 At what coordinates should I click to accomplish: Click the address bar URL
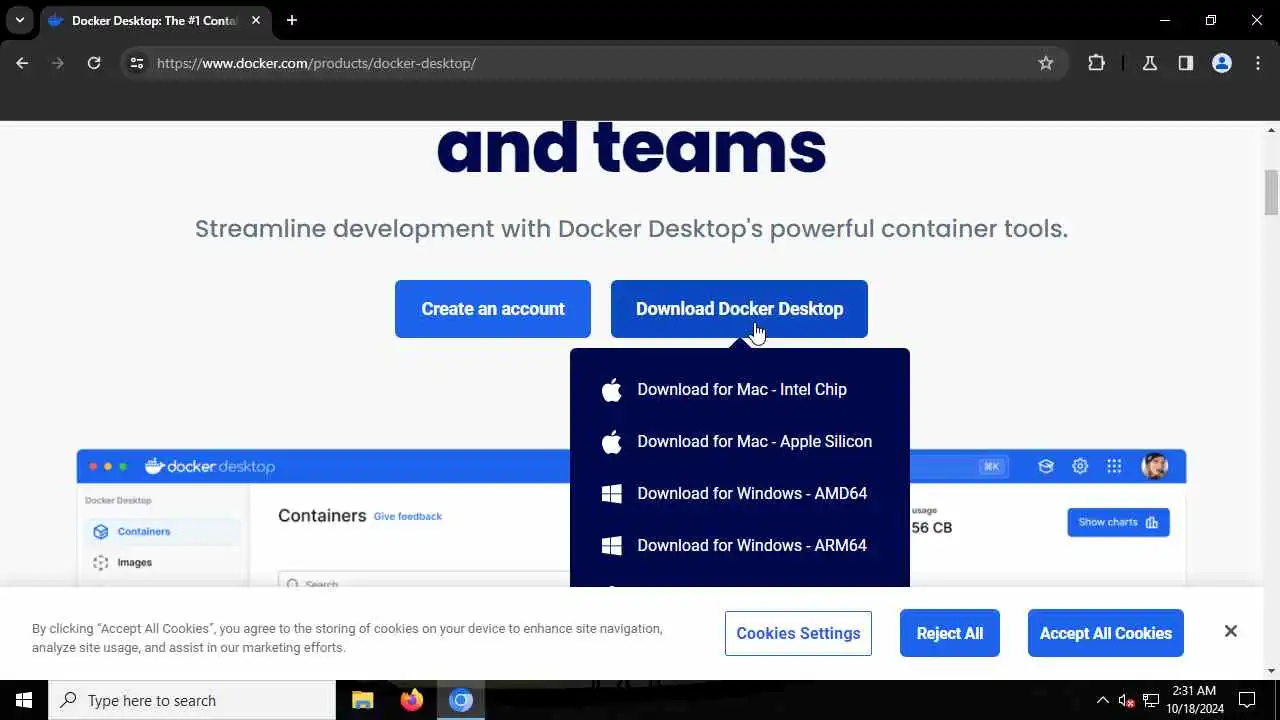(316, 63)
